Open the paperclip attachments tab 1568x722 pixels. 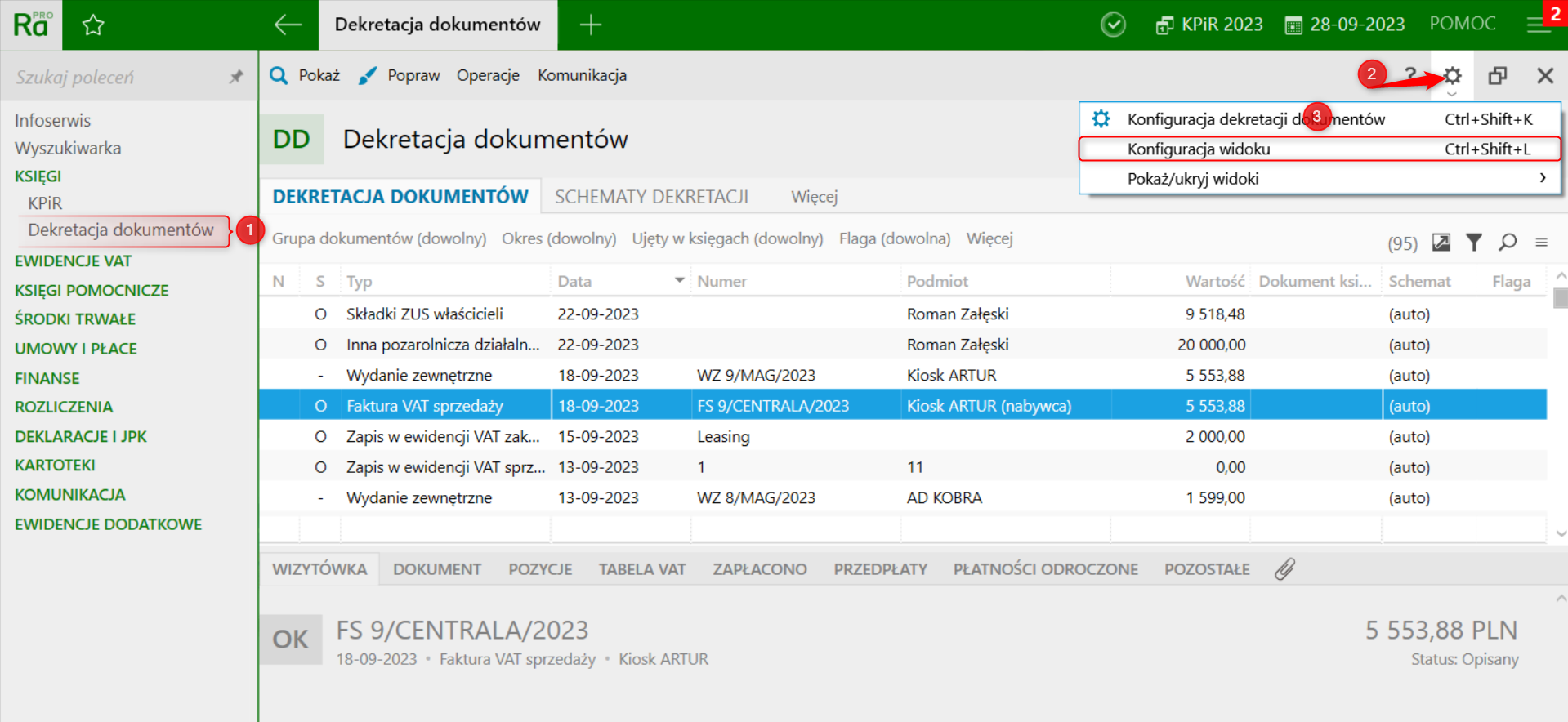[x=1284, y=569]
